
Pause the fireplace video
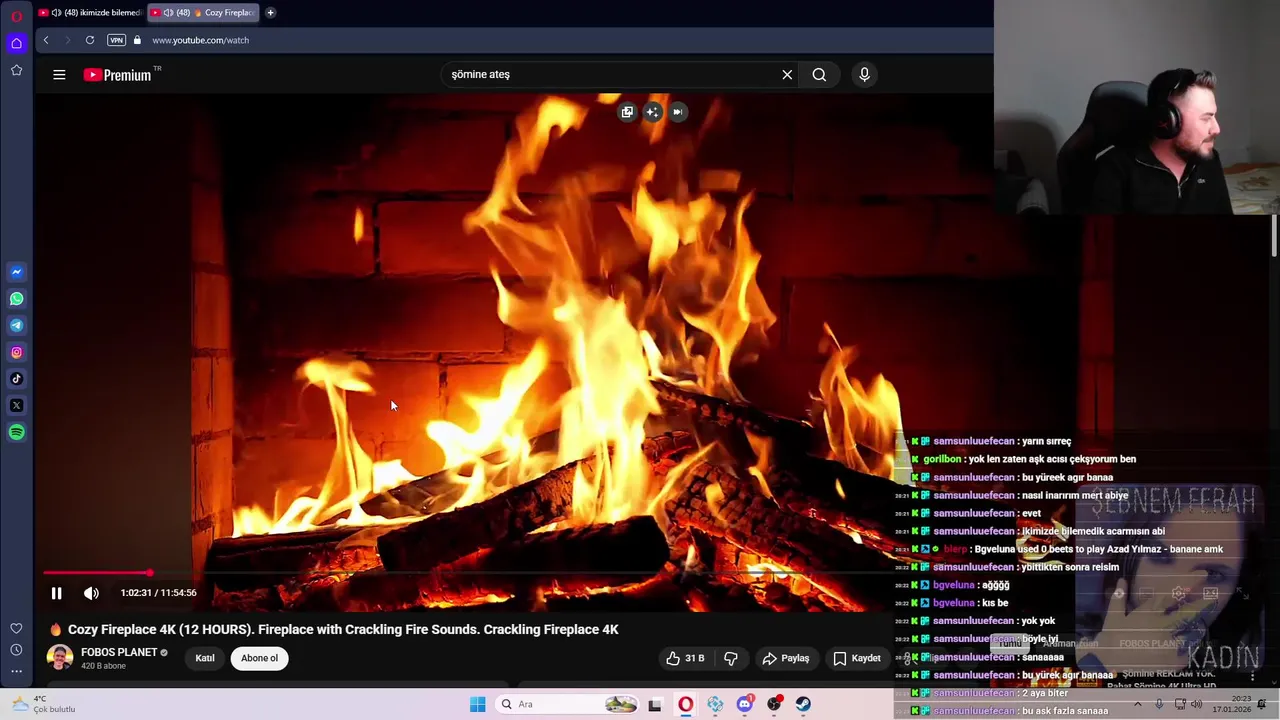point(57,593)
